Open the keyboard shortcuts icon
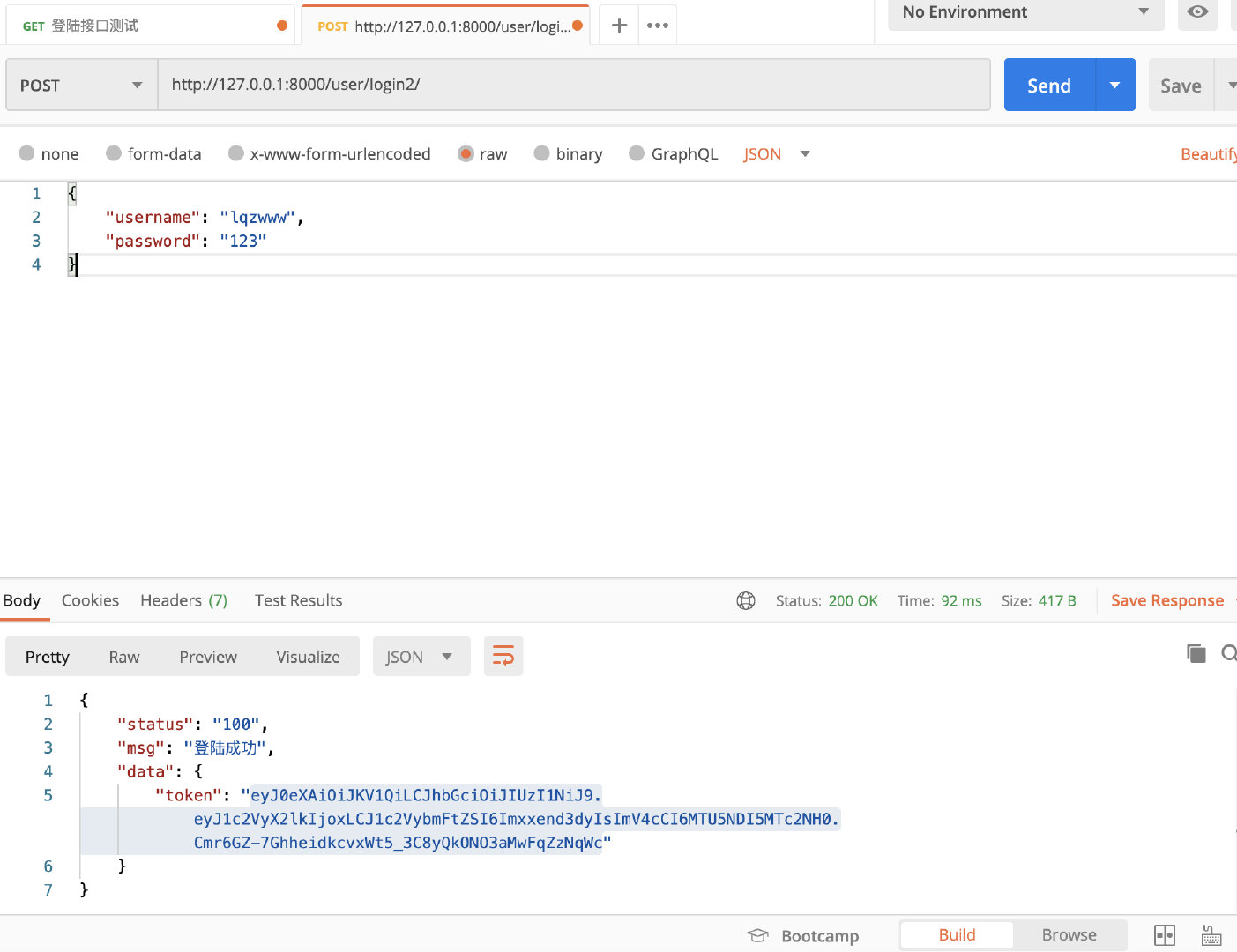1237x952 pixels. pyautogui.click(x=1211, y=935)
